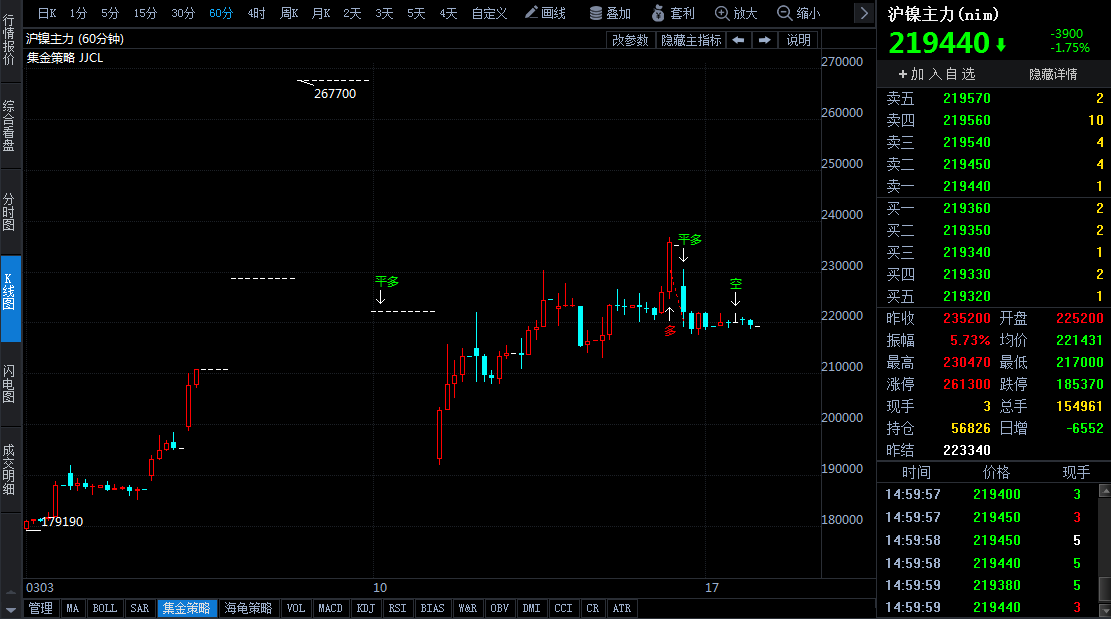Show VOL indicator

pos(296,608)
